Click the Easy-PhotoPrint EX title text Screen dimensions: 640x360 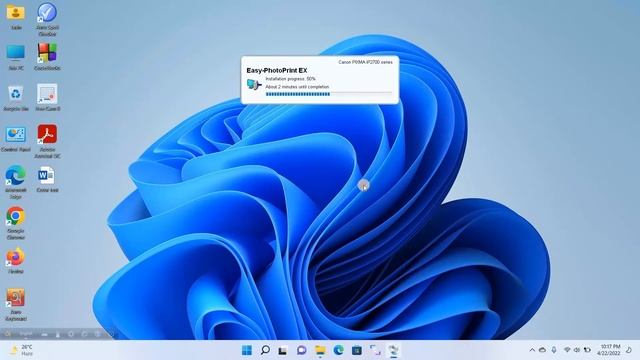(277, 70)
